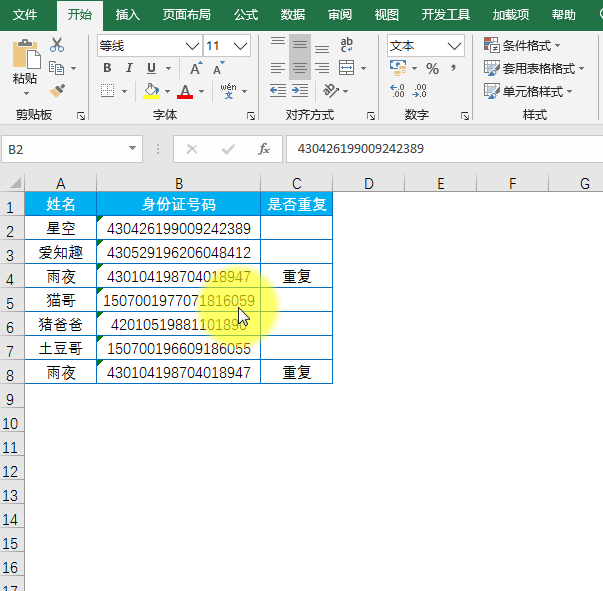Click Merge and Center icon
Image resolution: width=603 pixels, height=591 pixels.
346,68
